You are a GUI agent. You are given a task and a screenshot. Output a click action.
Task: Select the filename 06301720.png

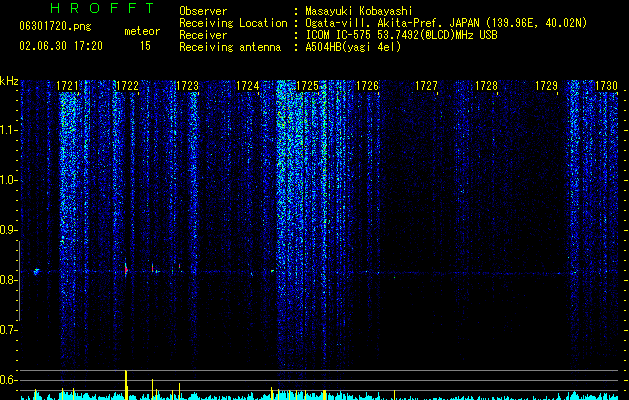click(x=55, y=27)
